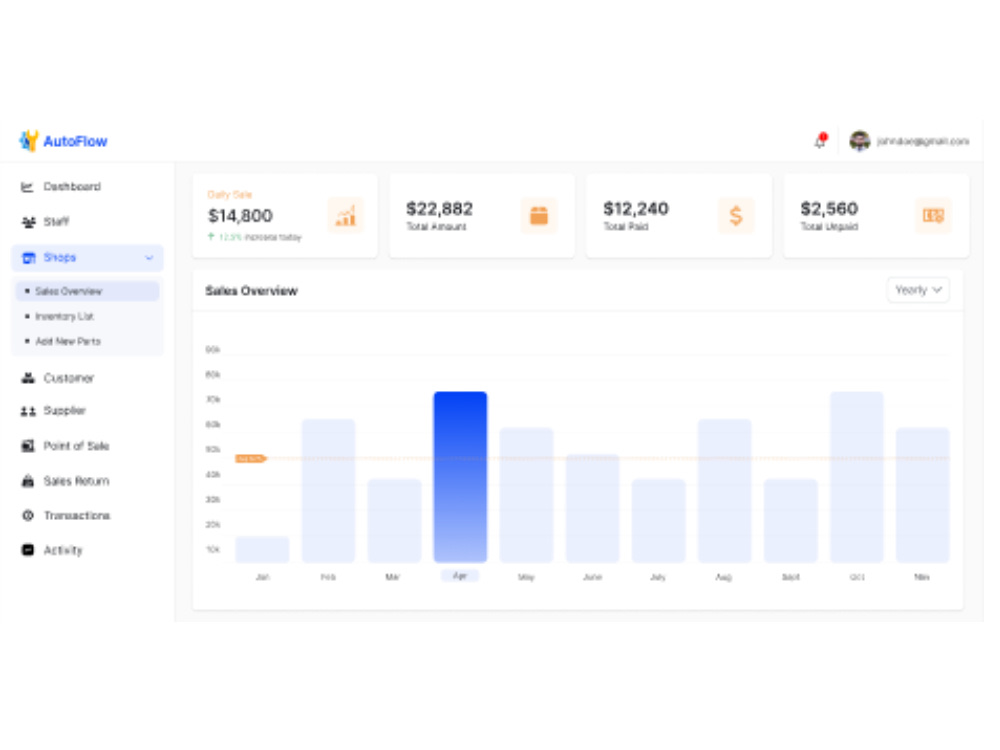Select the June bar in chart
This screenshot has width=1000, height=750.
pyautogui.click(x=592, y=508)
